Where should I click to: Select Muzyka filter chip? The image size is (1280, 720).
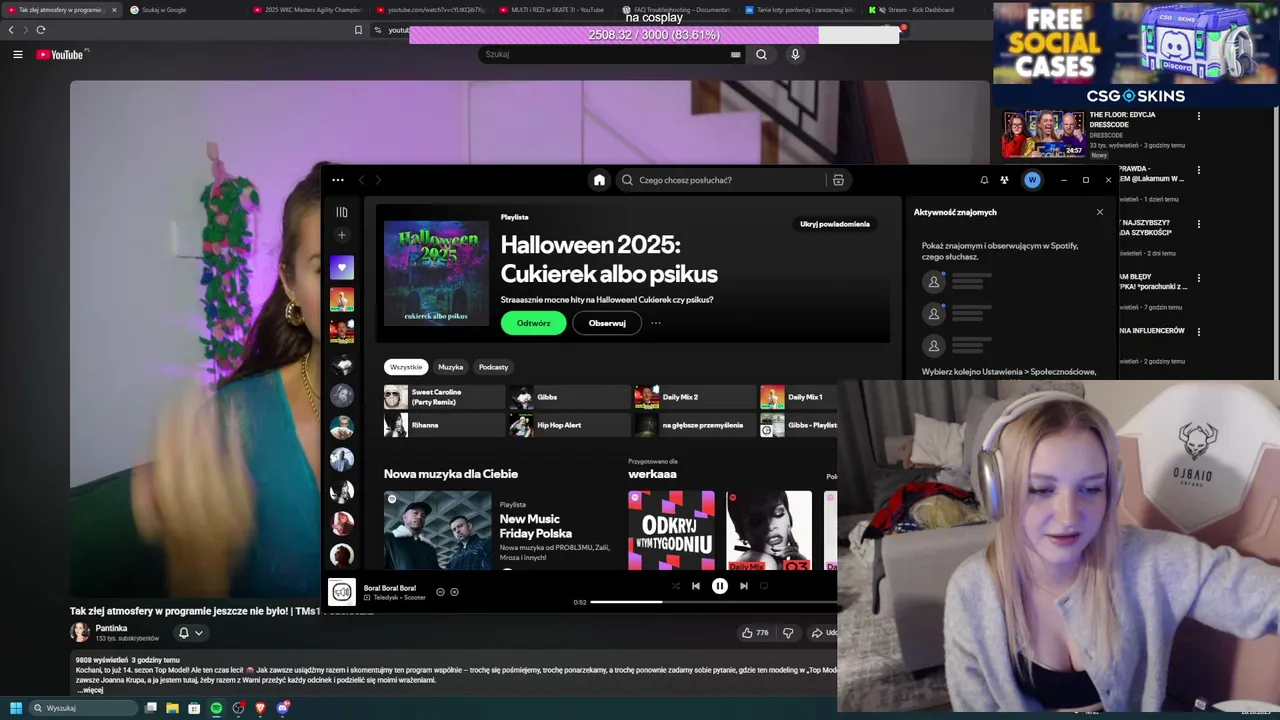coord(450,367)
